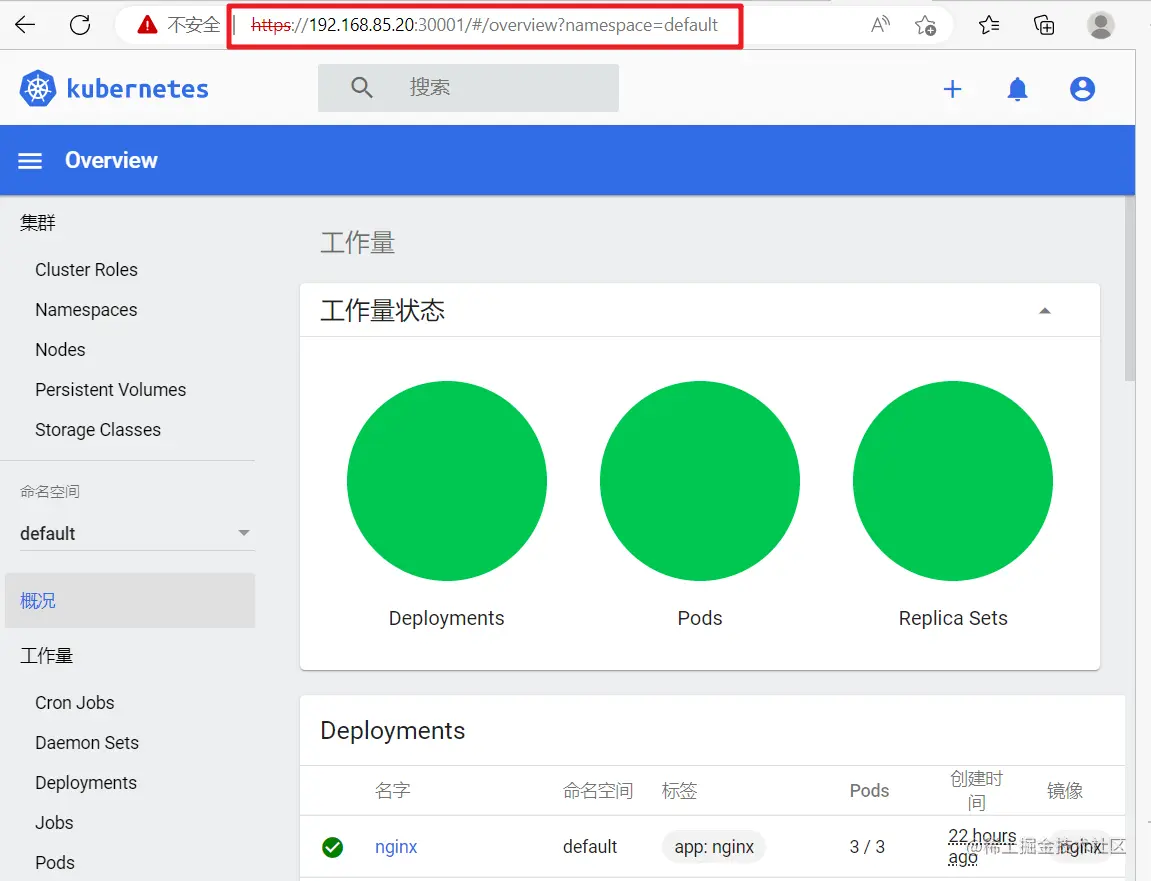Collapse the 工作量状态 card
This screenshot has width=1151, height=881.
1045,311
